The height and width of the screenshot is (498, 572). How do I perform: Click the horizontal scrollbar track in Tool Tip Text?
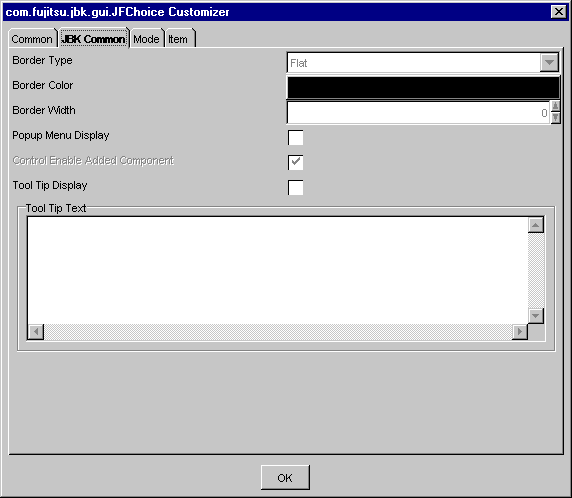point(278,332)
